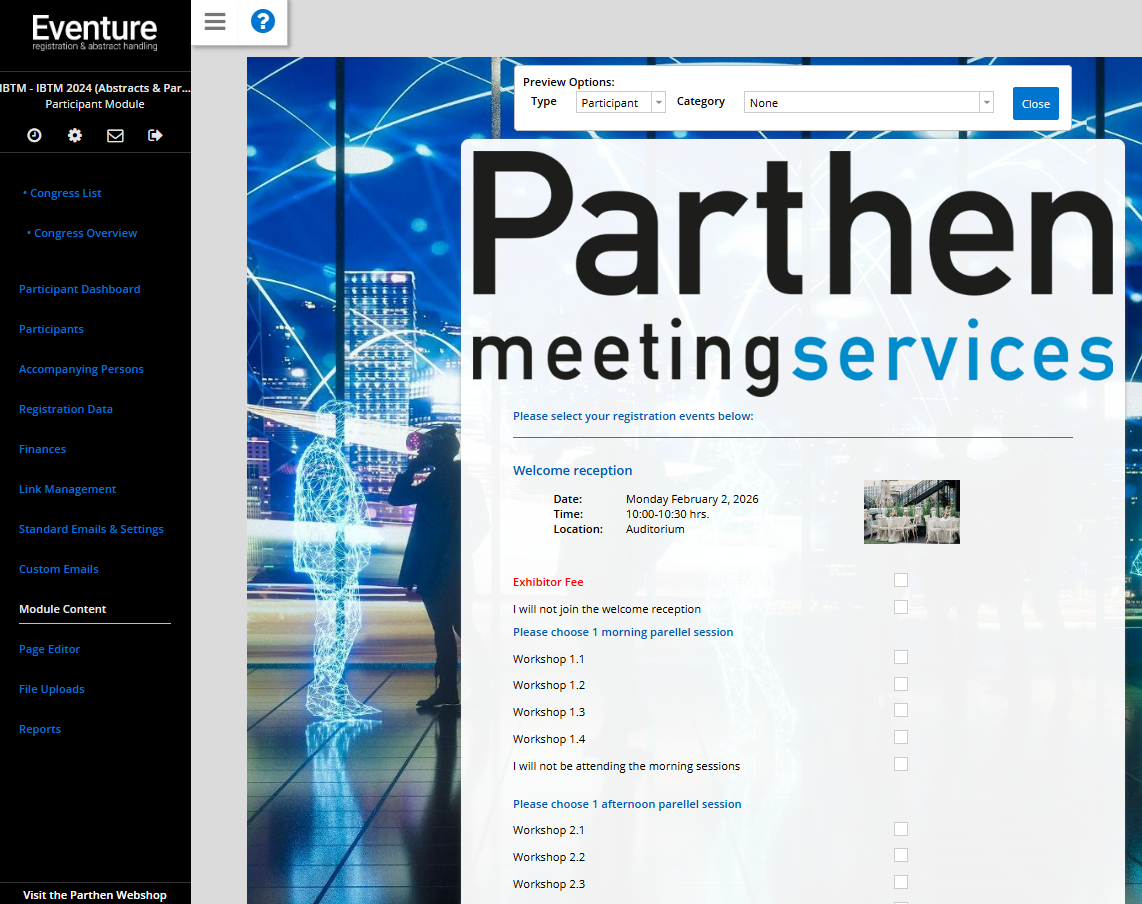Open File Uploads

[52, 689]
